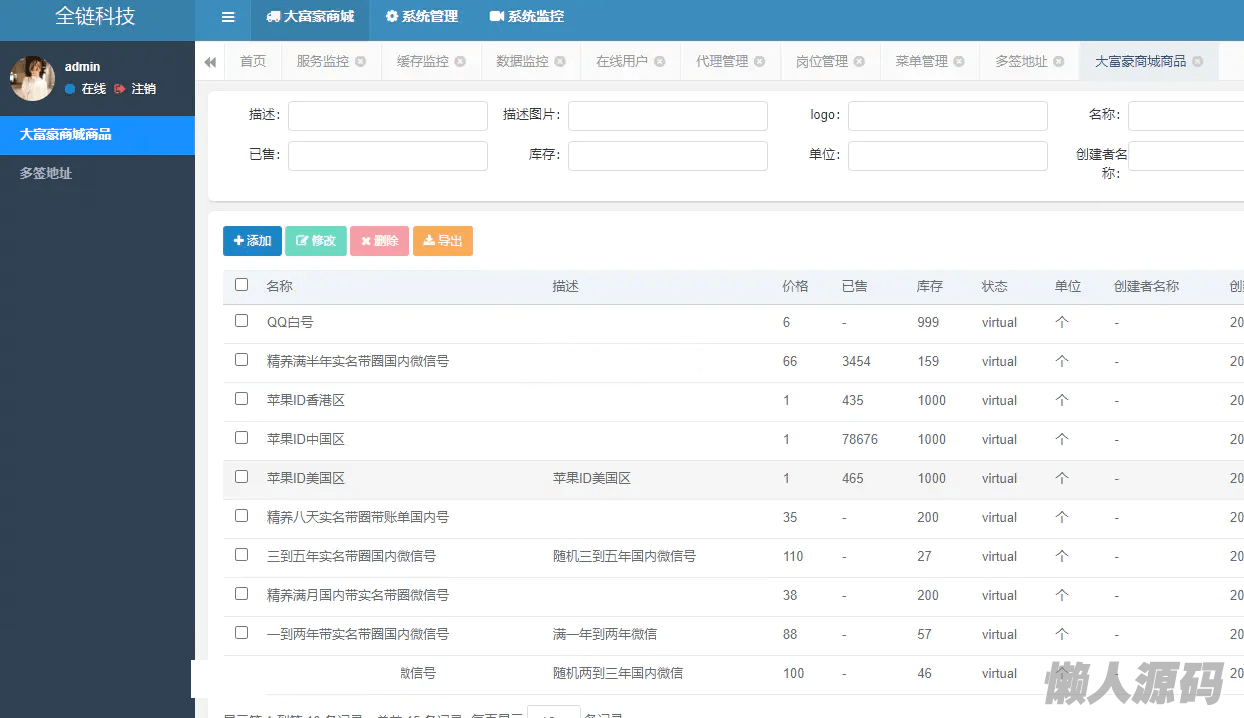Close the 大富豪商城商品 tab
Screen dimensions: 1244x718
[1197, 62]
